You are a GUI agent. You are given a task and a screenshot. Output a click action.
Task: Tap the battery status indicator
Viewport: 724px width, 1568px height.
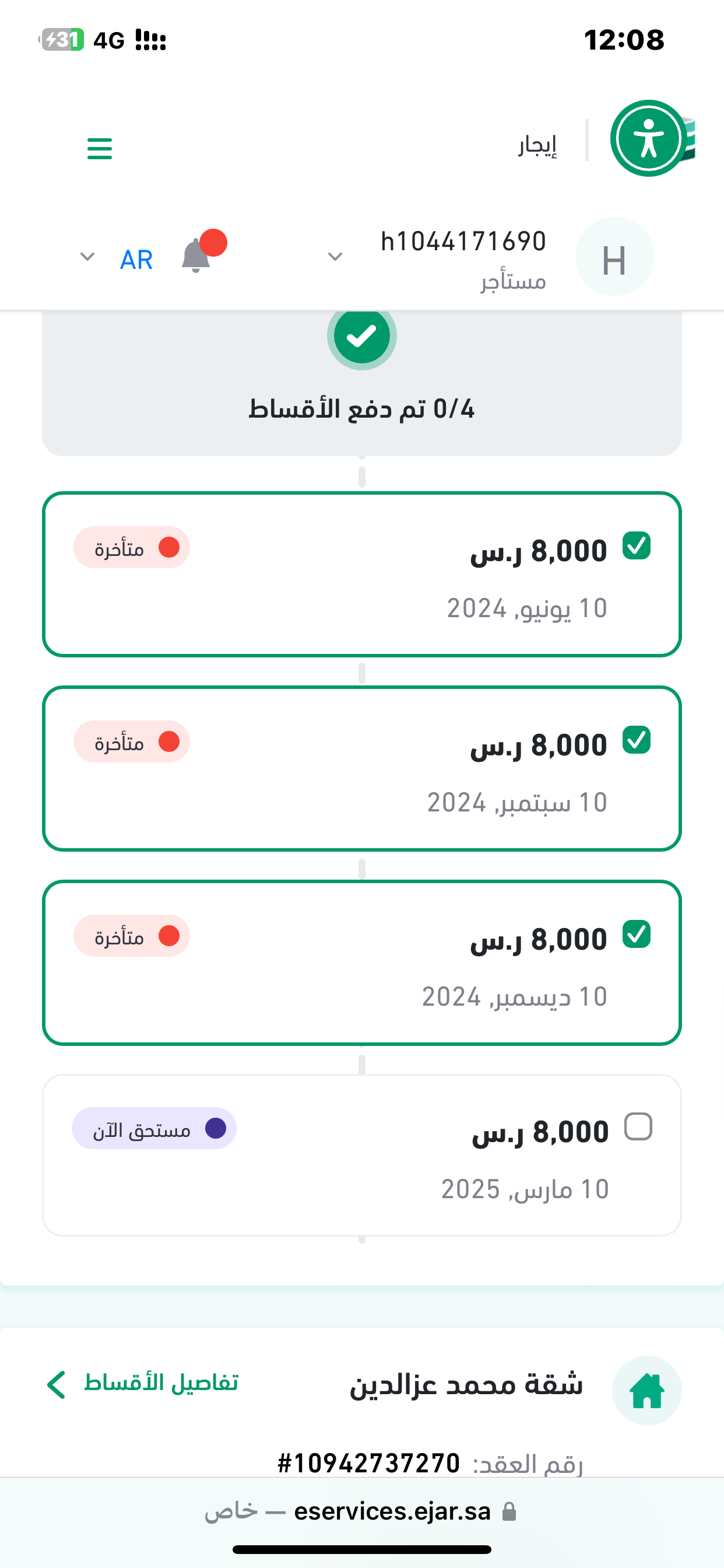[x=62, y=40]
